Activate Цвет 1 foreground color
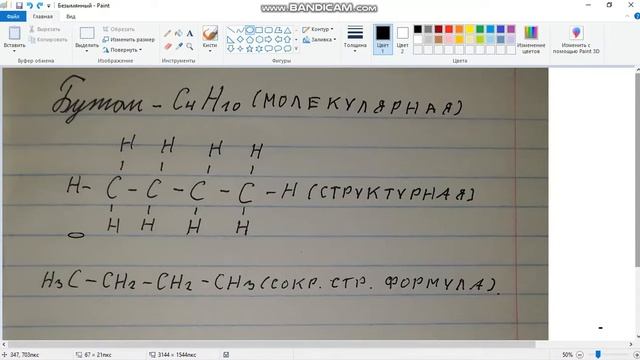This screenshot has height=360, width=640. pyautogui.click(x=382, y=40)
